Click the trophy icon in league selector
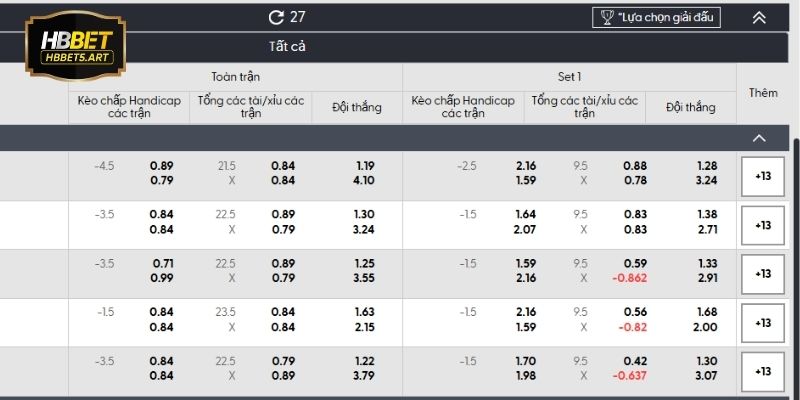 pyautogui.click(x=606, y=17)
